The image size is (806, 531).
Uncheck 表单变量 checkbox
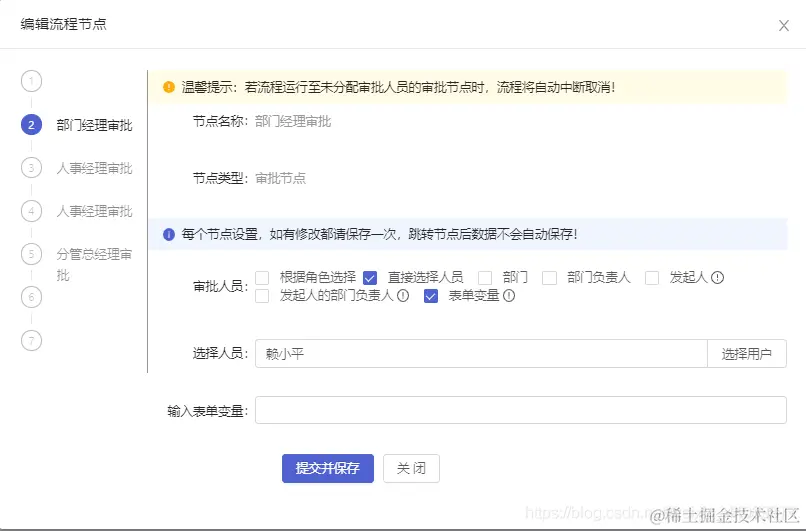(431, 296)
